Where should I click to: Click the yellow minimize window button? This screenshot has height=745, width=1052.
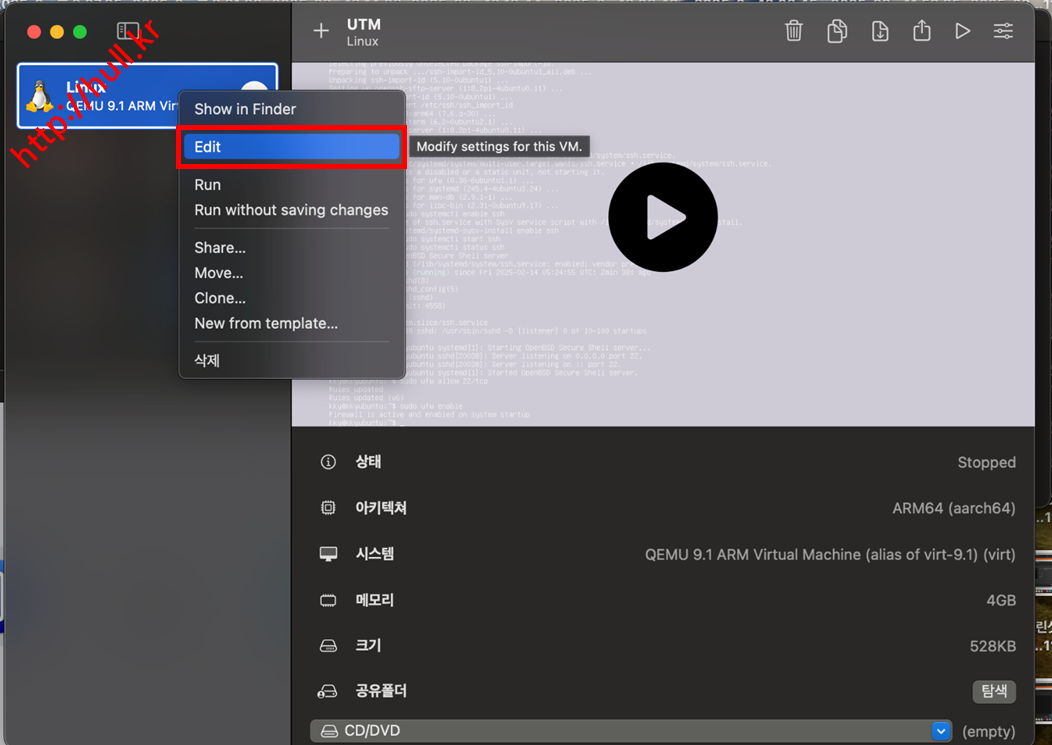(57, 32)
